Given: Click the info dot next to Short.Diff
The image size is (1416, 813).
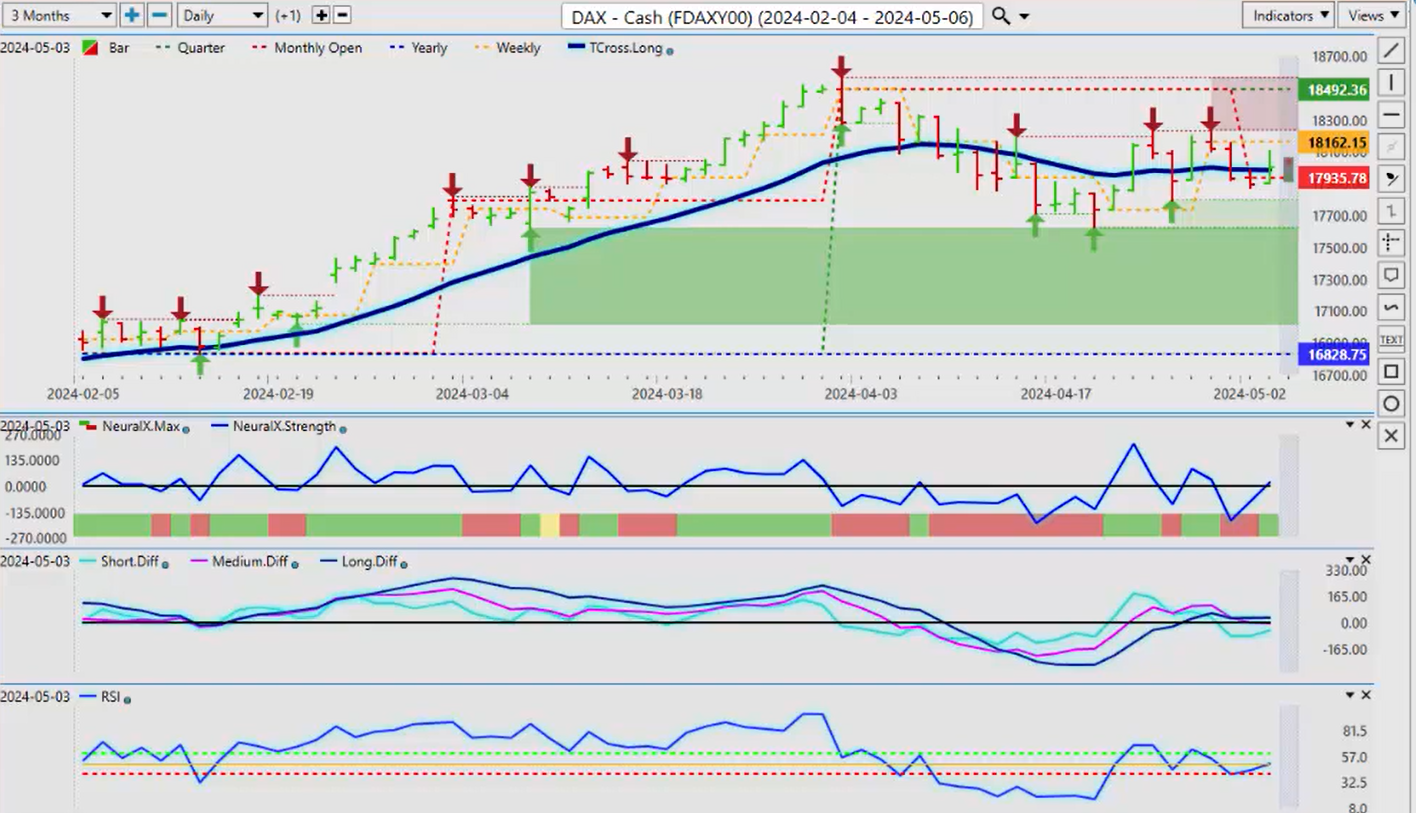Looking at the screenshot, I should point(165,564).
